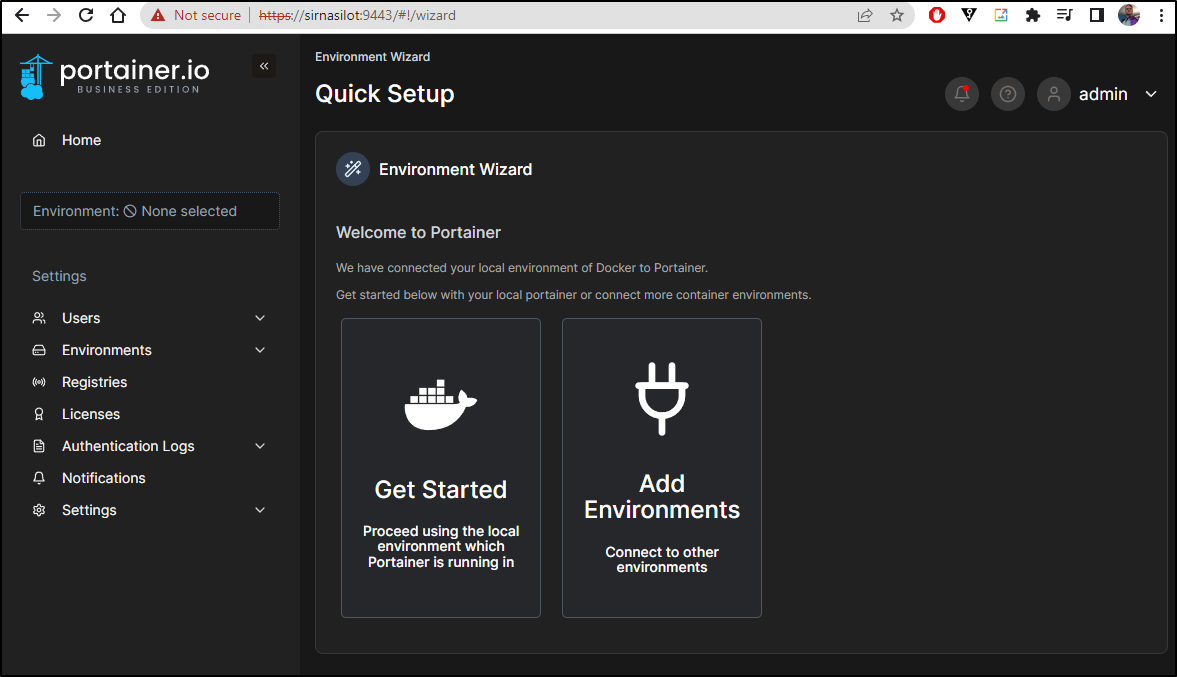
Task: Click the Environments drive icon
Action: 39,351
